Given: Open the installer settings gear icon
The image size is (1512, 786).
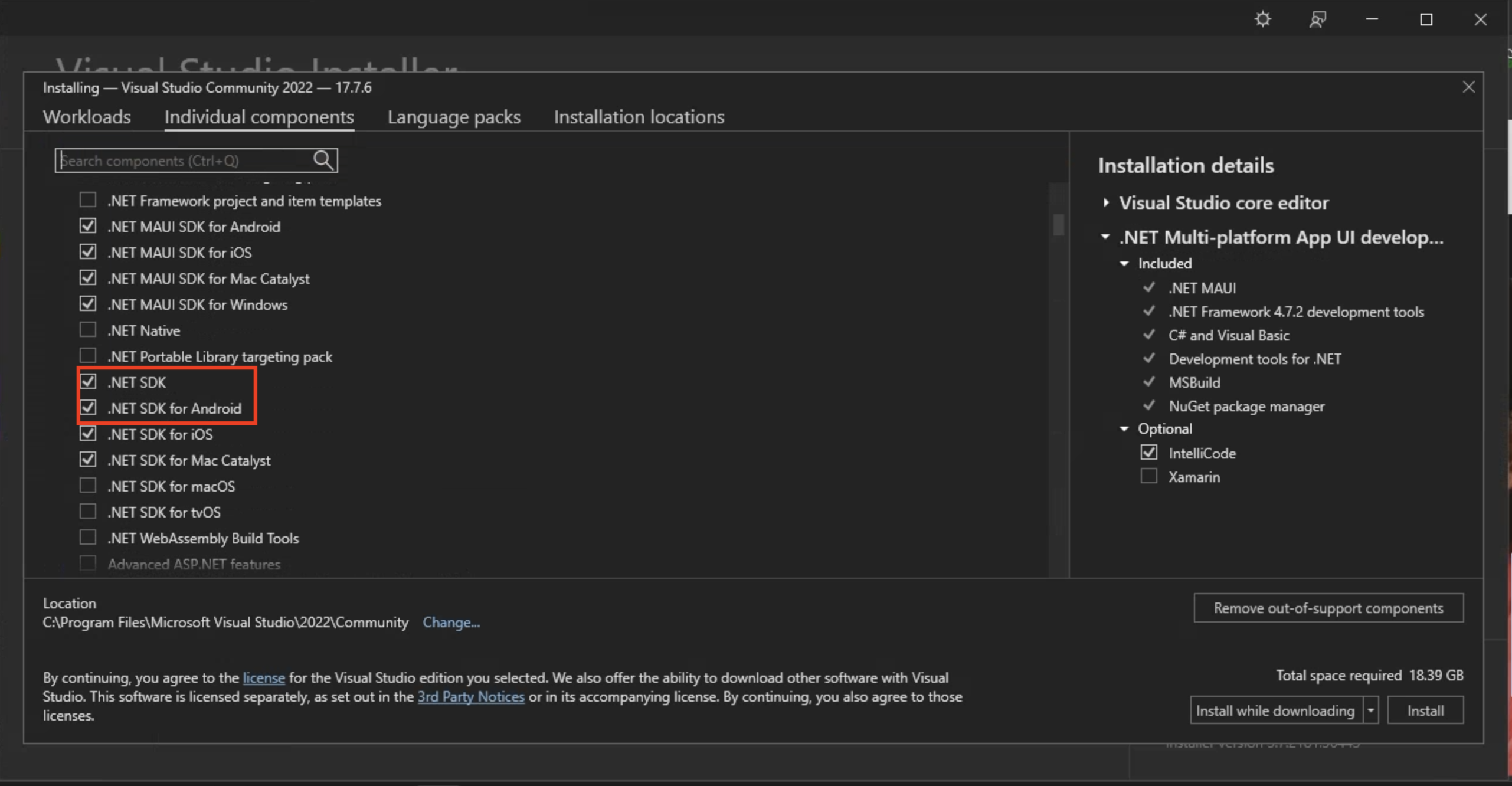Looking at the screenshot, I should click(1262, 19).
